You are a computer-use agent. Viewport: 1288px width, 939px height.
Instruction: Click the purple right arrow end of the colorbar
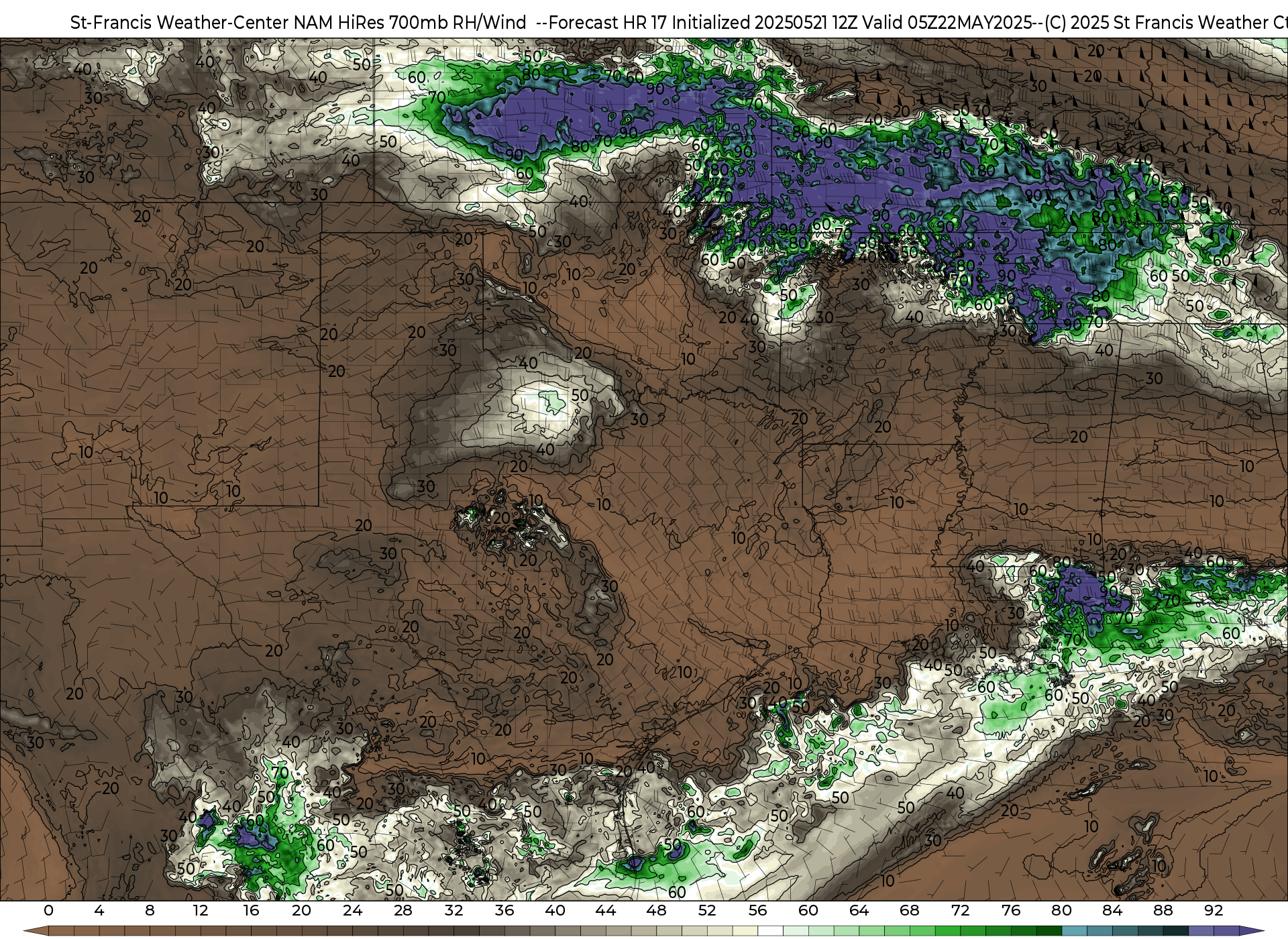[1251, 931]
